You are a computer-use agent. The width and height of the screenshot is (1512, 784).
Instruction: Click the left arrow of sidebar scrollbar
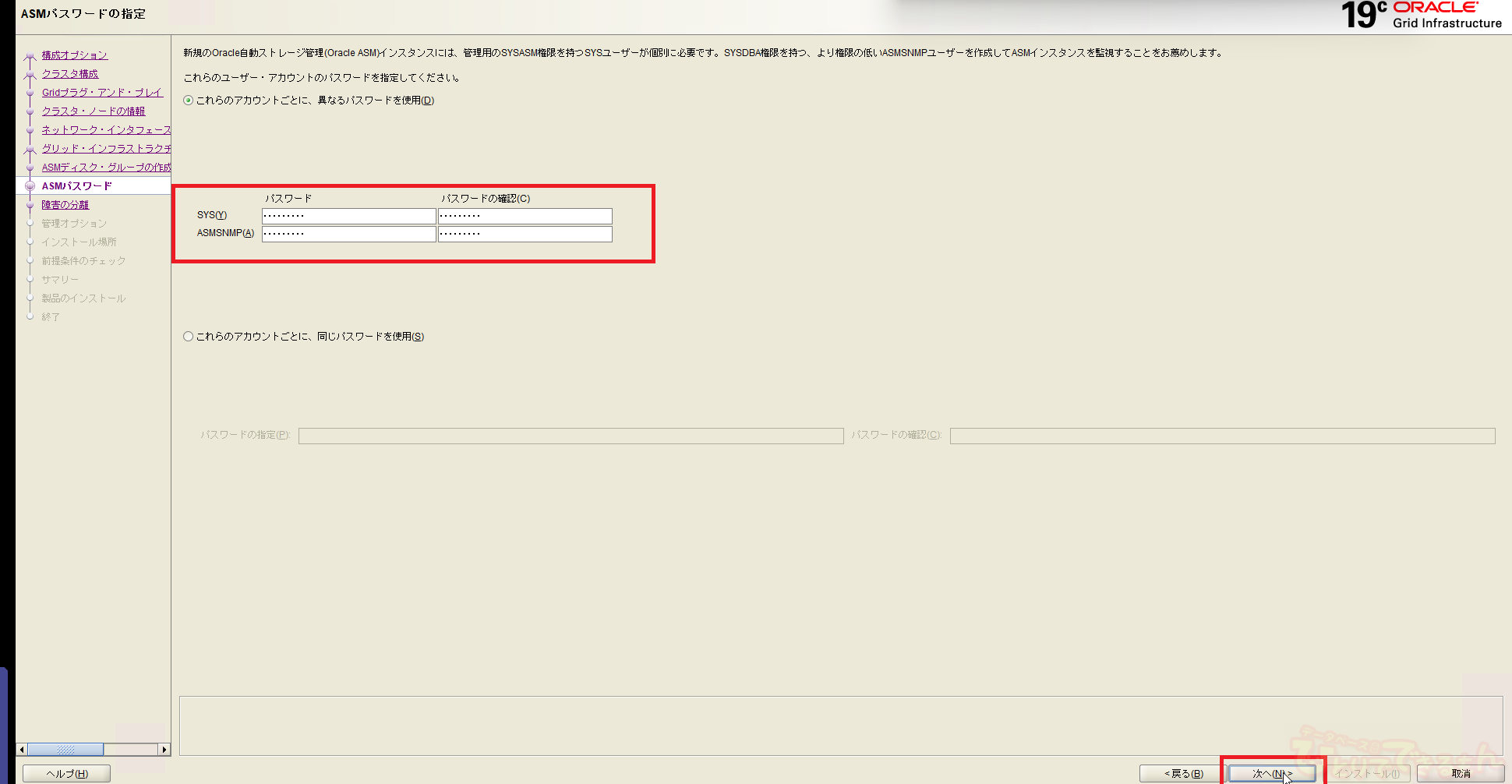click(22, 750)
